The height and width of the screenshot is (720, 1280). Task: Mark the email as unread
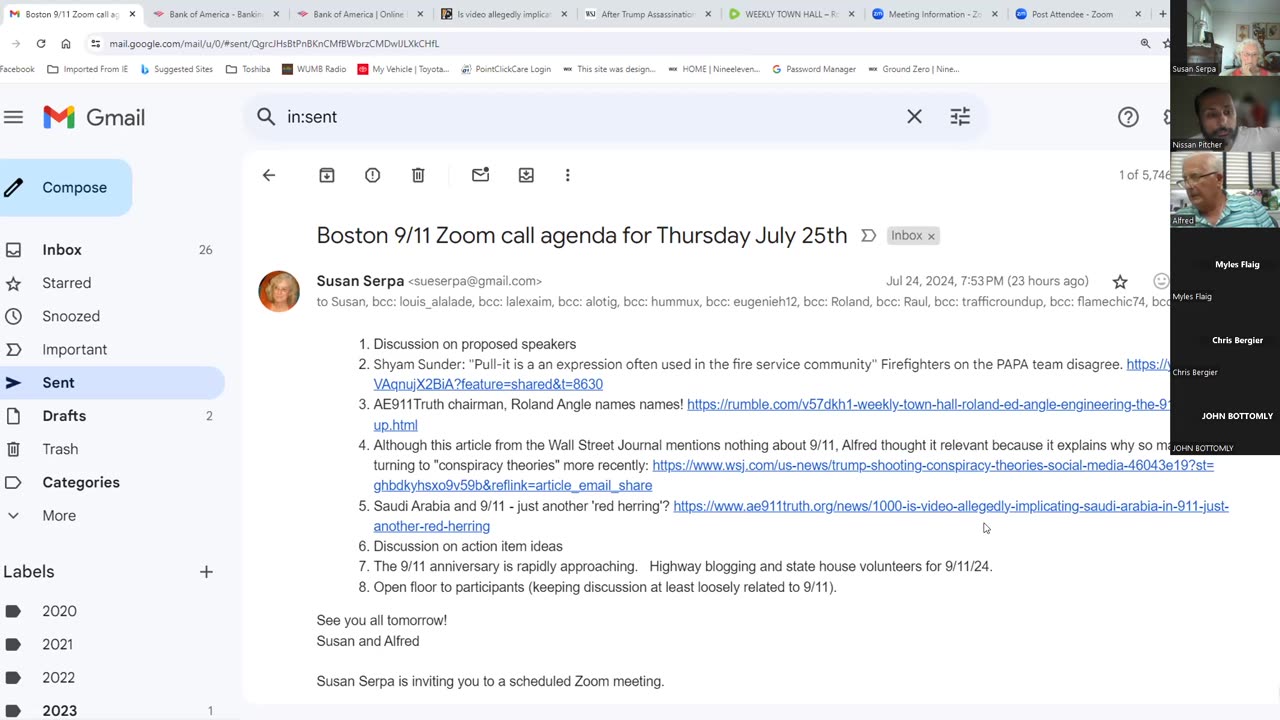480,175
